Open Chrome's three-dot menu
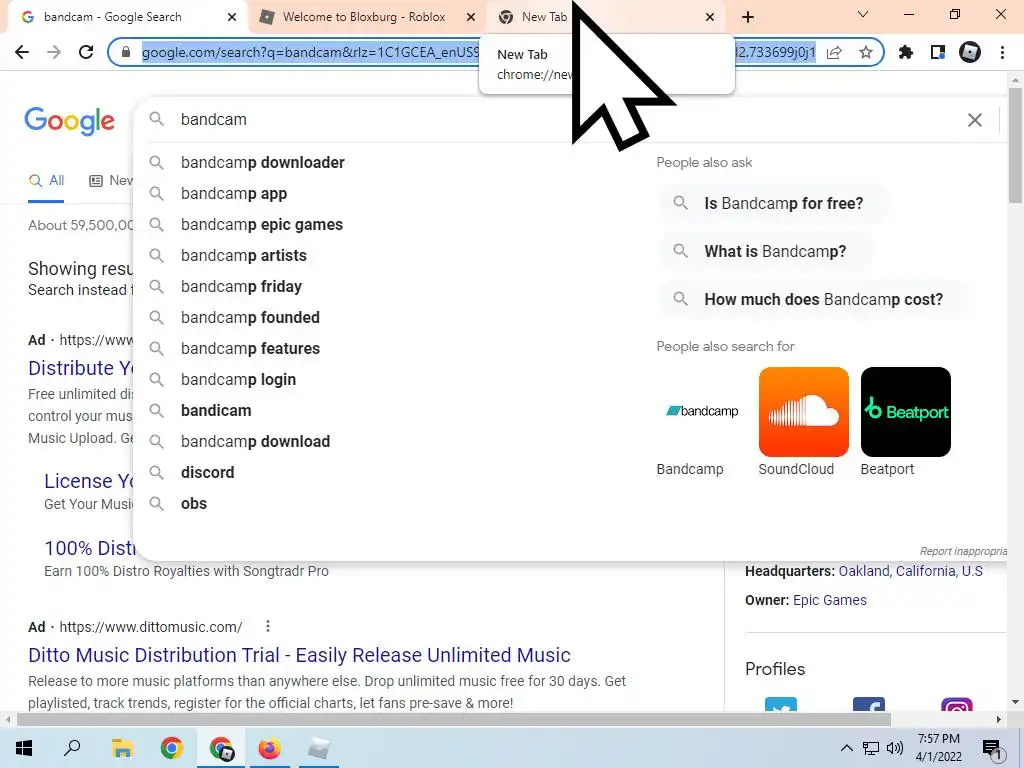1024x768 pixels. point(1002,52)
